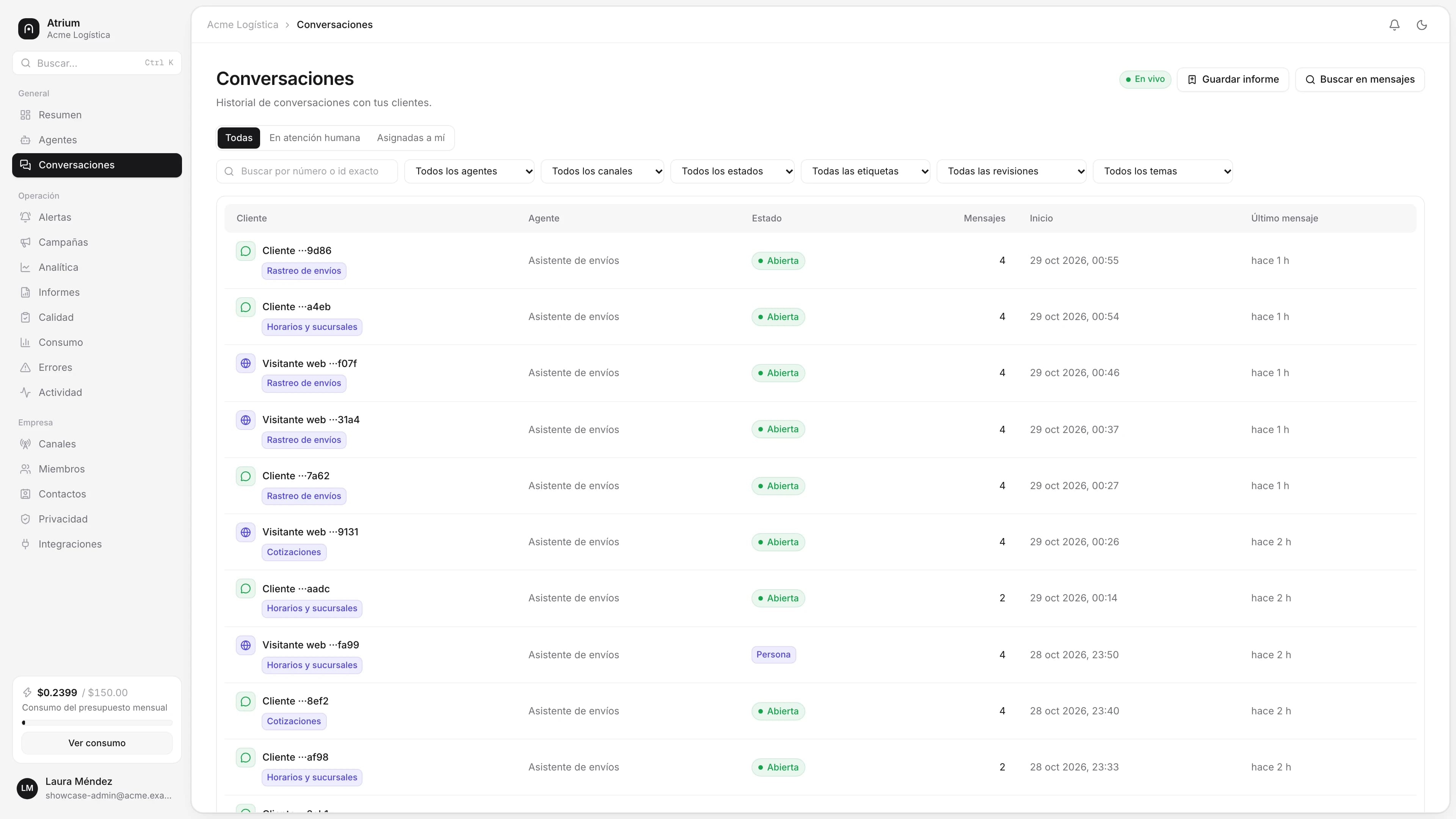Open Laura Méndez user profile
1456x819 pixels.
[x=97, y=789]
